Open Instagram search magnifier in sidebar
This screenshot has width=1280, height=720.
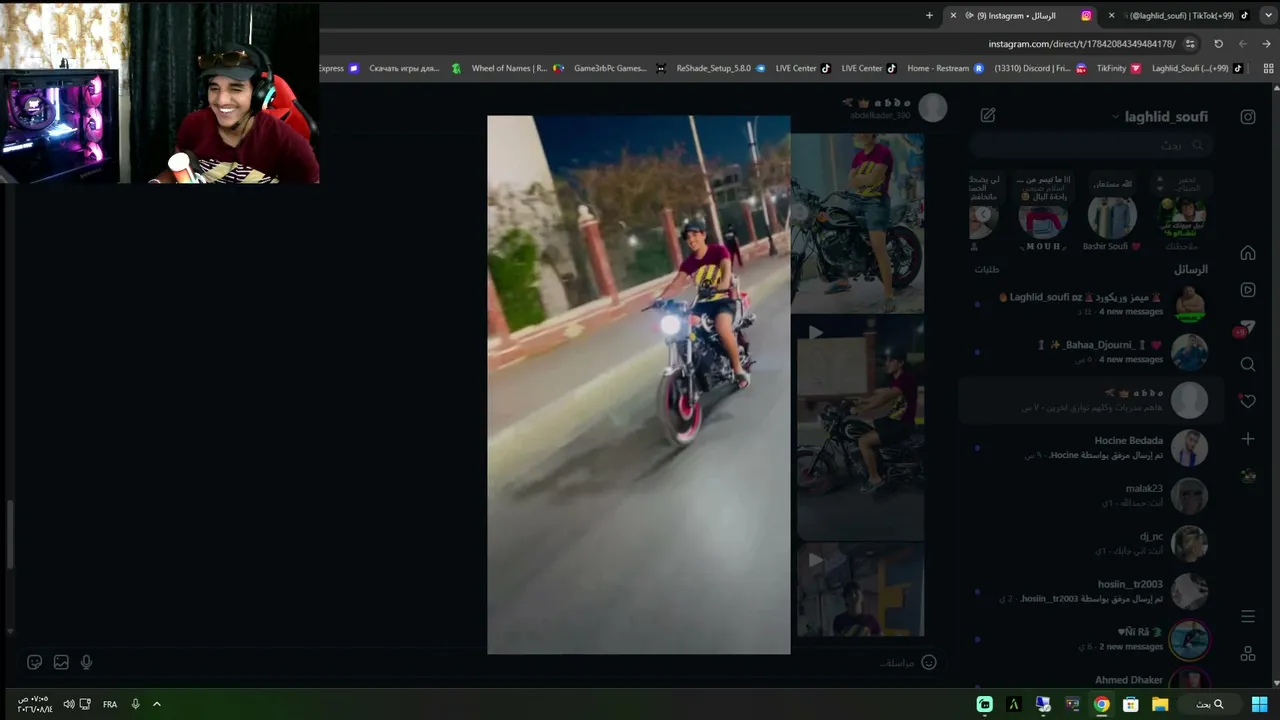1248,364
